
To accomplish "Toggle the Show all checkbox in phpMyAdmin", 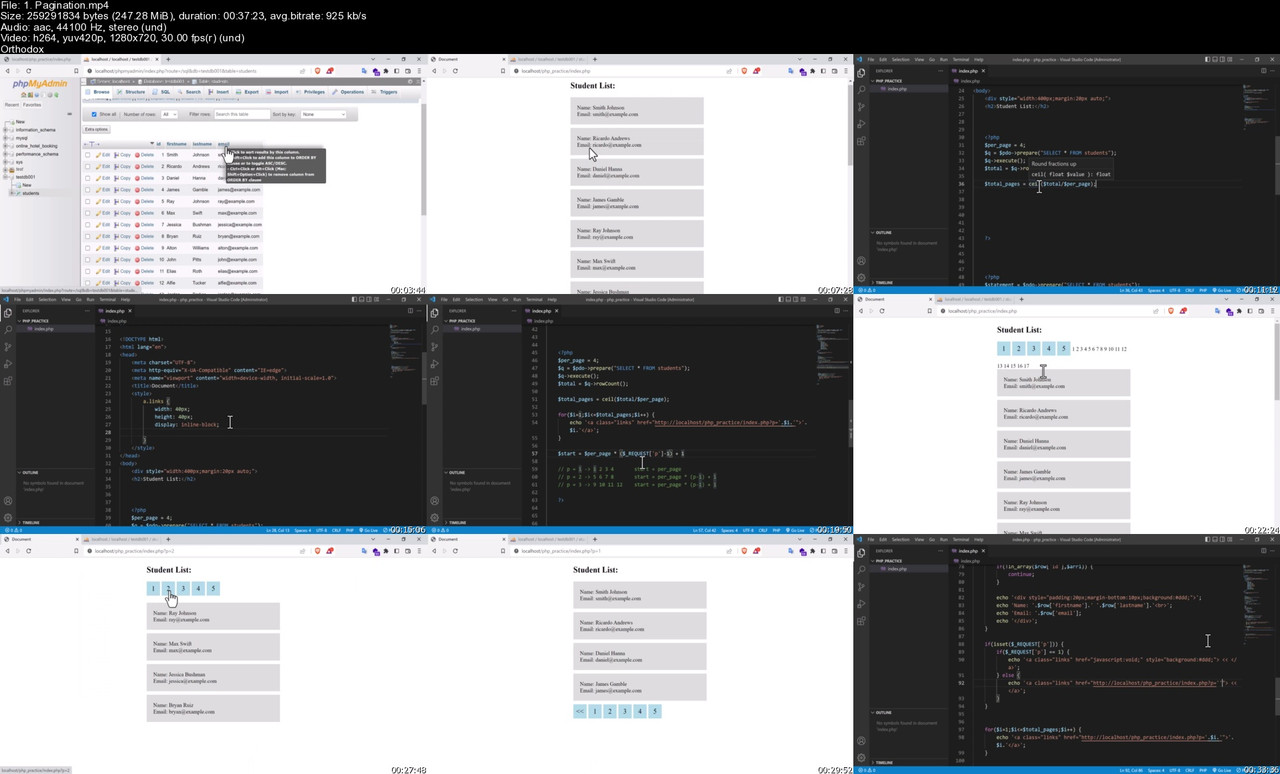I will (x=94, y=114).
